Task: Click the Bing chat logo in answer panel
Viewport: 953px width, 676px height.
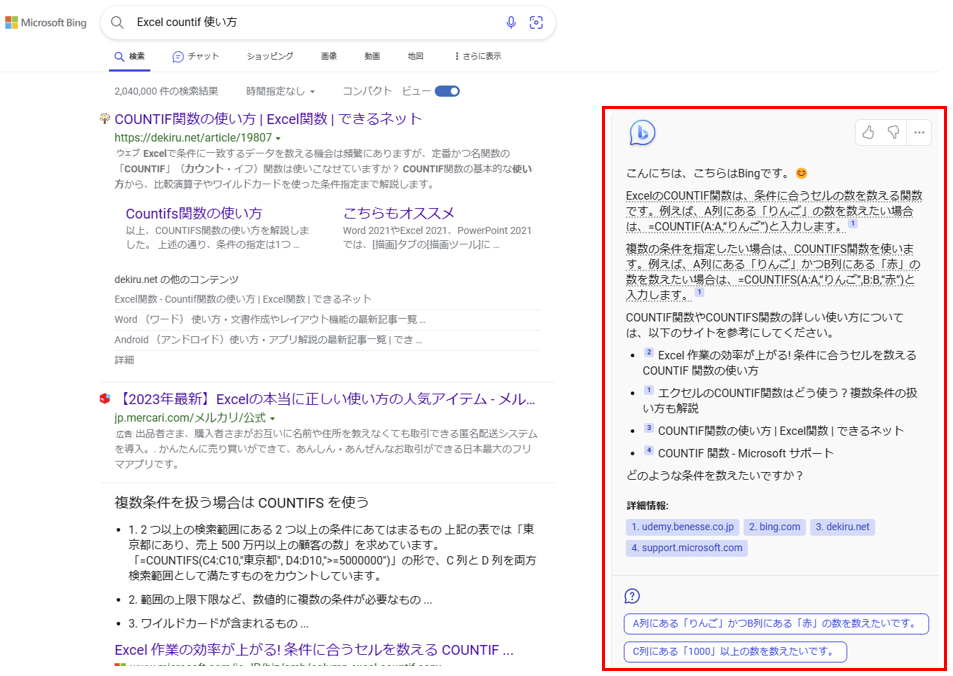Action: coord(642,133)
